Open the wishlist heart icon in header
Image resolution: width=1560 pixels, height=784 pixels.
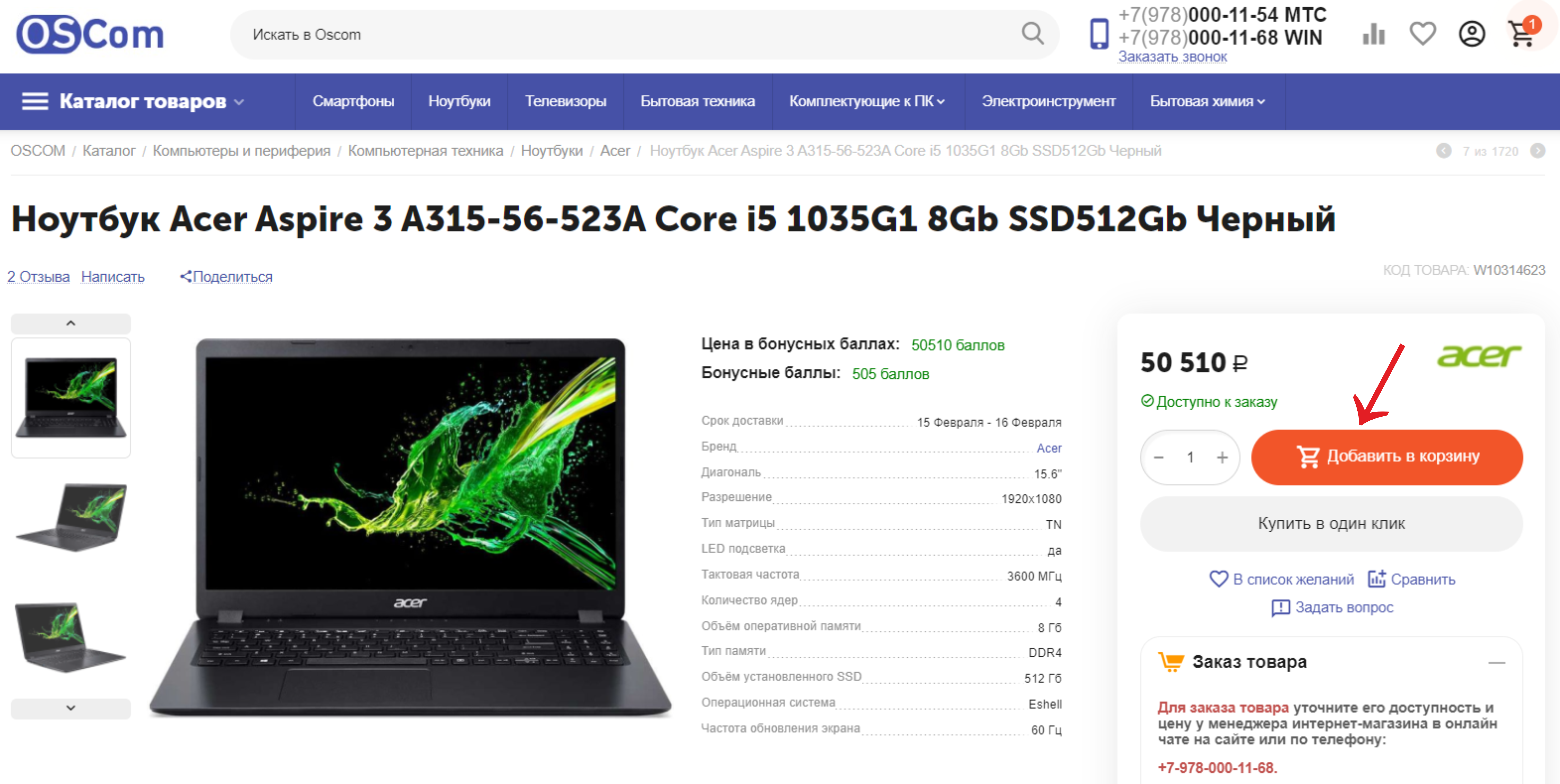[1423, 34]
